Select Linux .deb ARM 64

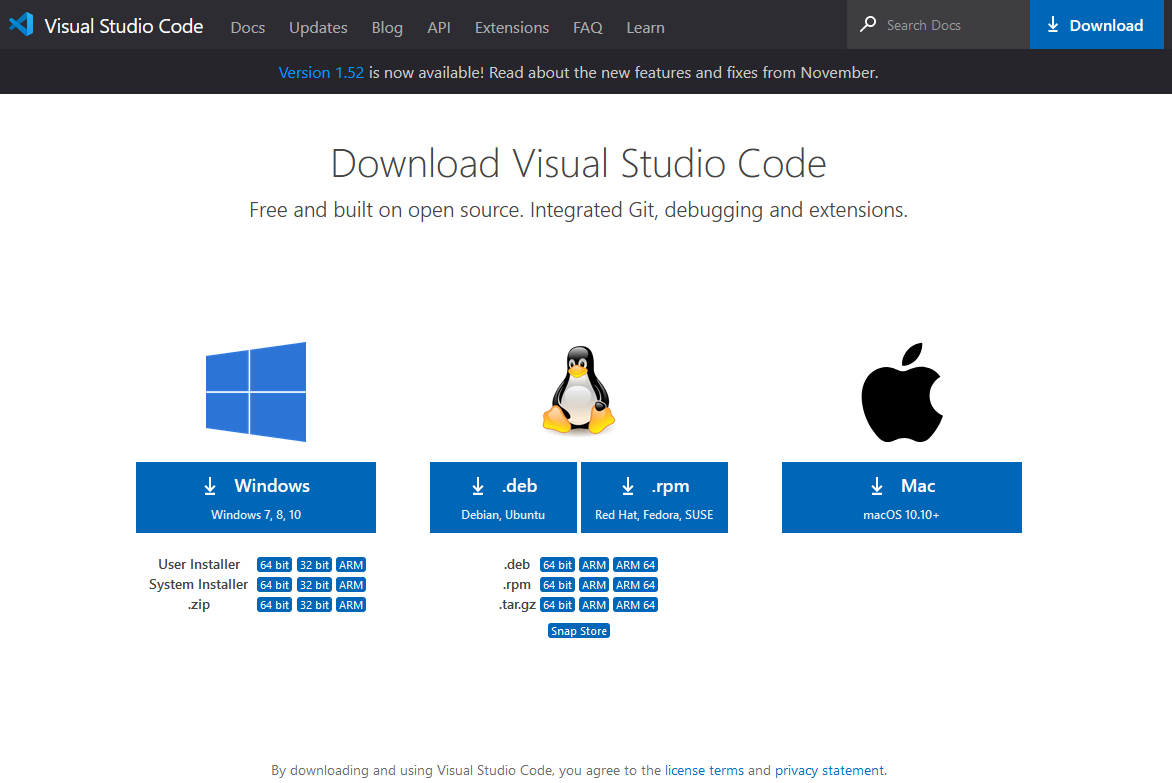pyautogui.click(x=635, y=565)
